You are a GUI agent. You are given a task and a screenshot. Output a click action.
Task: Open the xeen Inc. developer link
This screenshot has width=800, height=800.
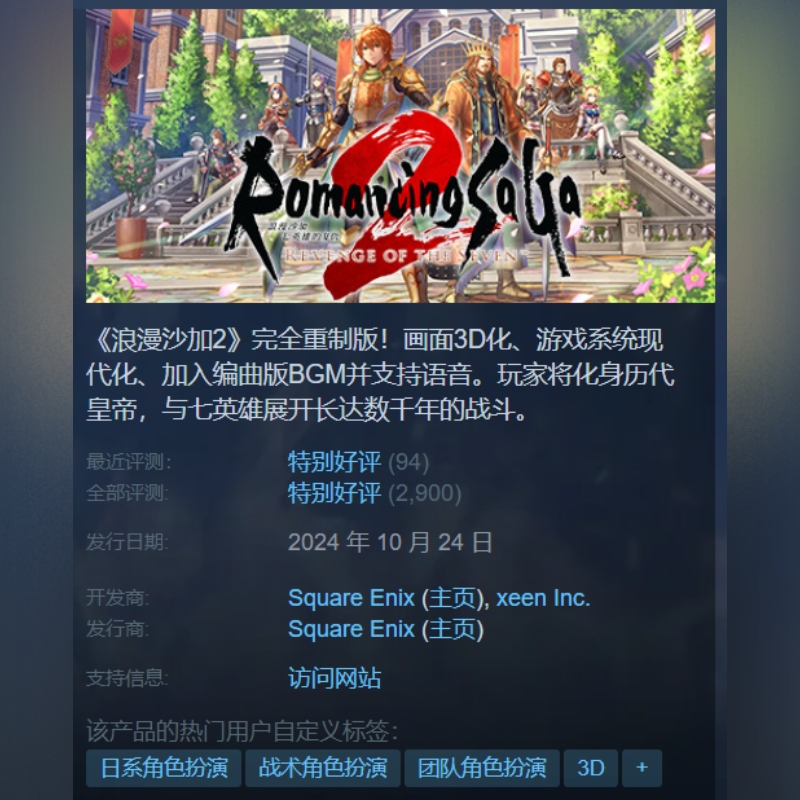pos(543,597)
